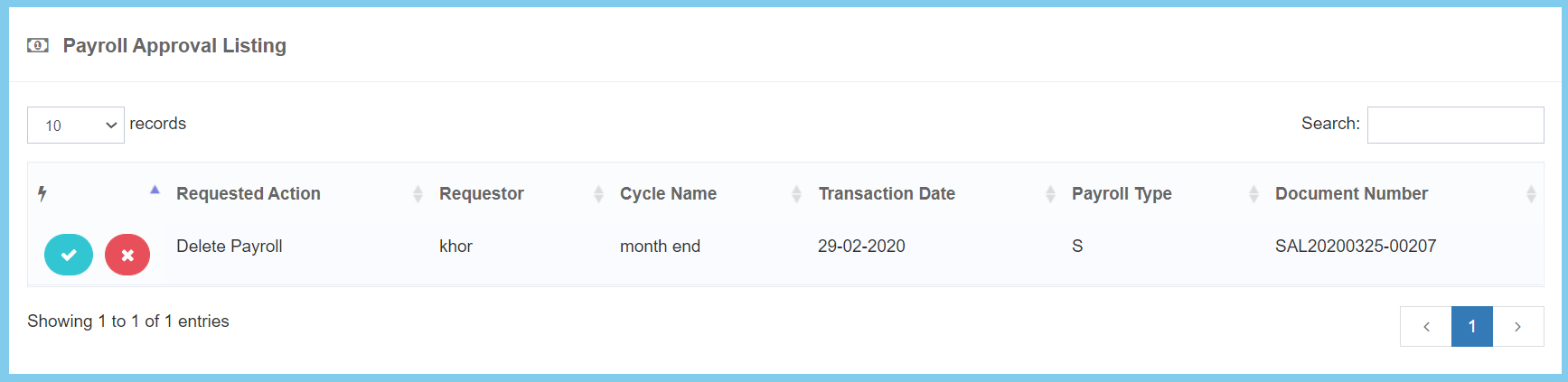1568x382 pixels.
Task: Sort by Requested Action column
Action: pyautogui.click(x=249, y=193)
